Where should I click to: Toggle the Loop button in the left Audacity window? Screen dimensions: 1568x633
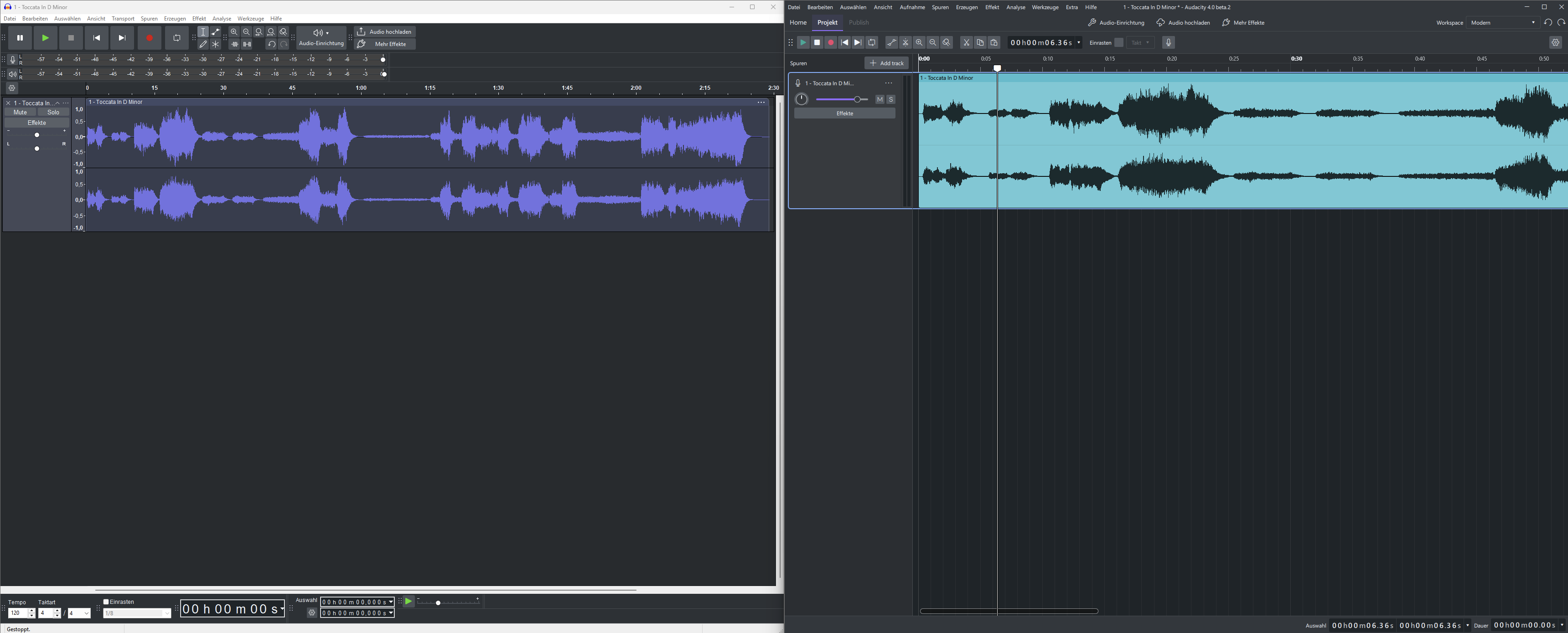click(176, 38)
